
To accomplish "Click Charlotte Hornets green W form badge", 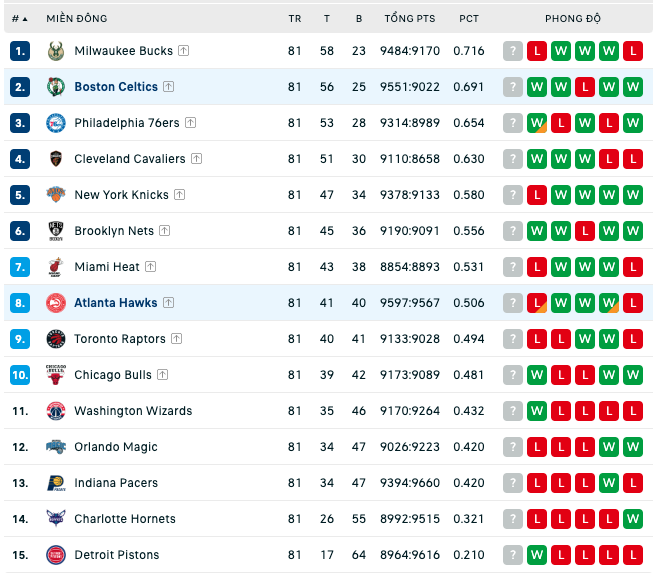I will (x=633, y=519).
